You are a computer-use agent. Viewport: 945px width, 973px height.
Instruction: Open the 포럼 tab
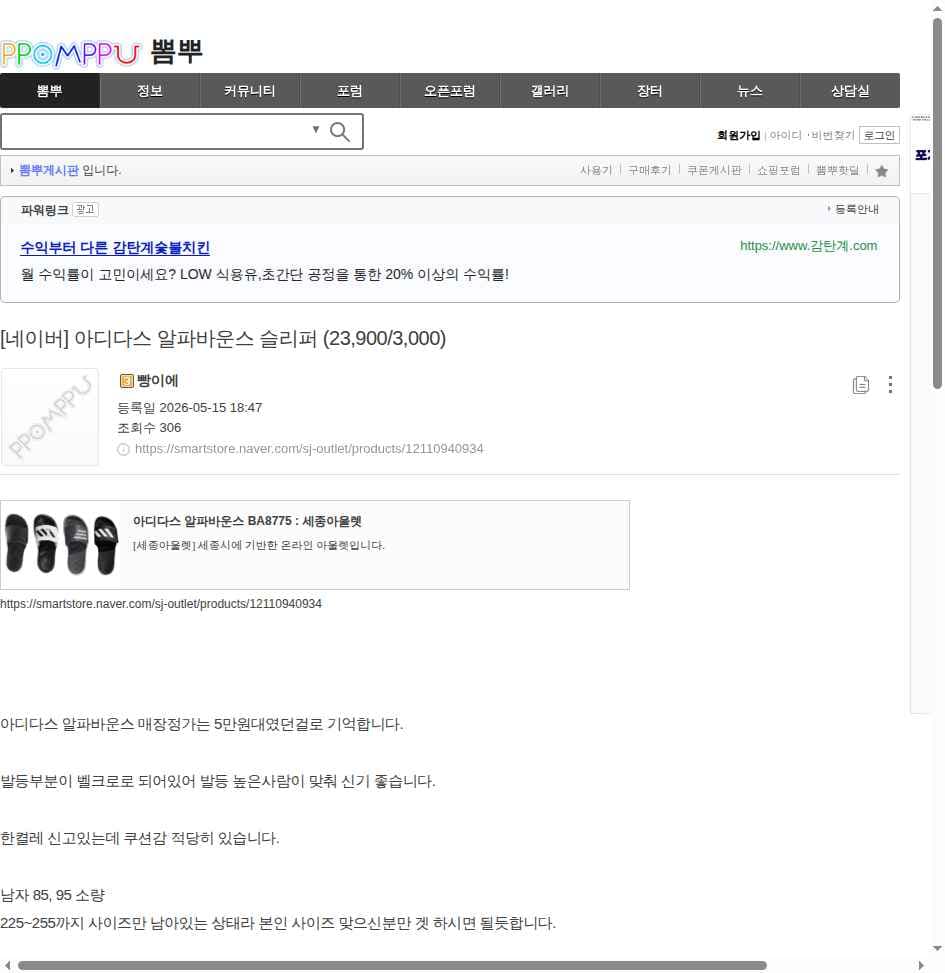(x=349, y=91)
